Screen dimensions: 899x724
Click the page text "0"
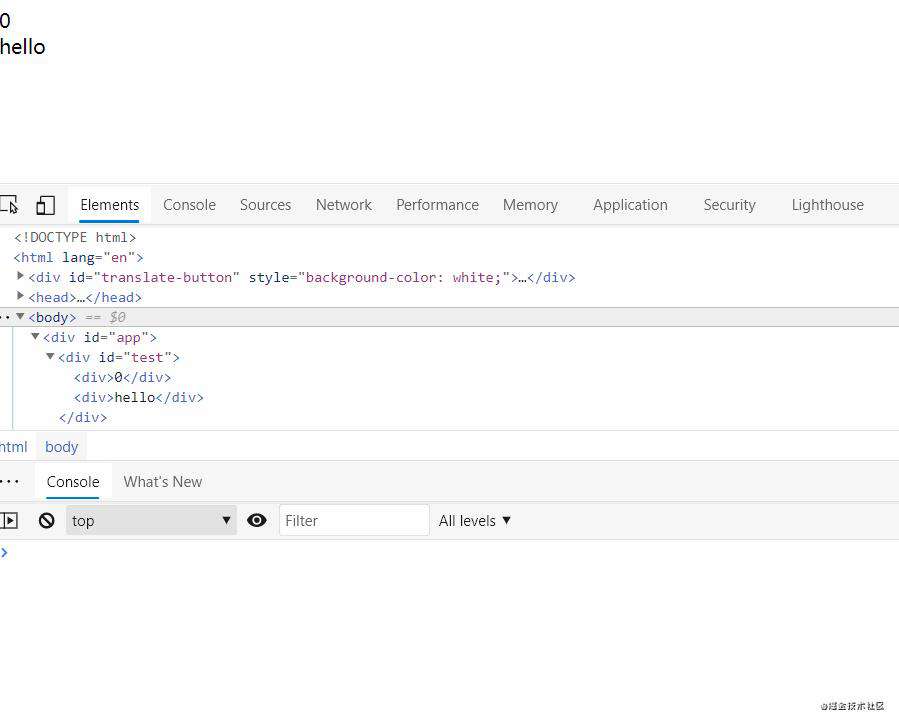coord(5,21)
